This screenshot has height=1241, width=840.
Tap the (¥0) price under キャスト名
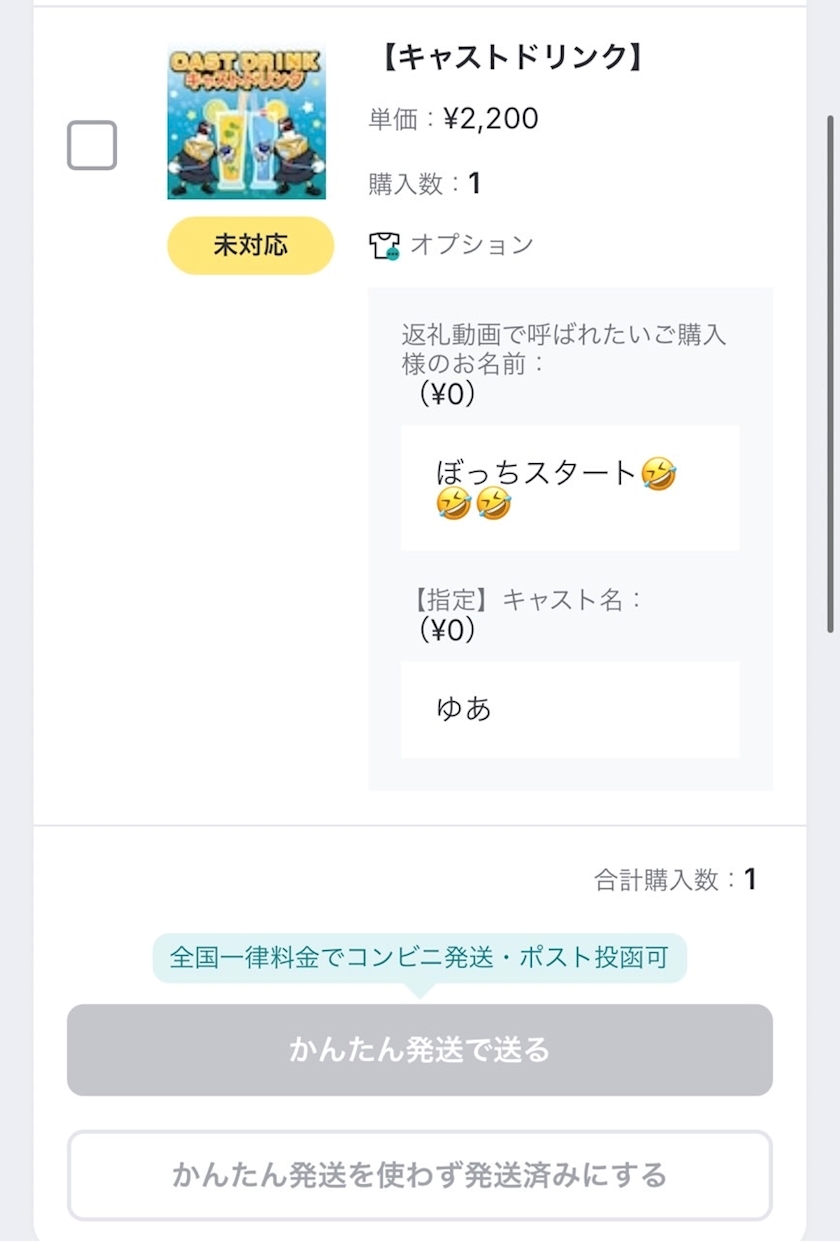446,630
